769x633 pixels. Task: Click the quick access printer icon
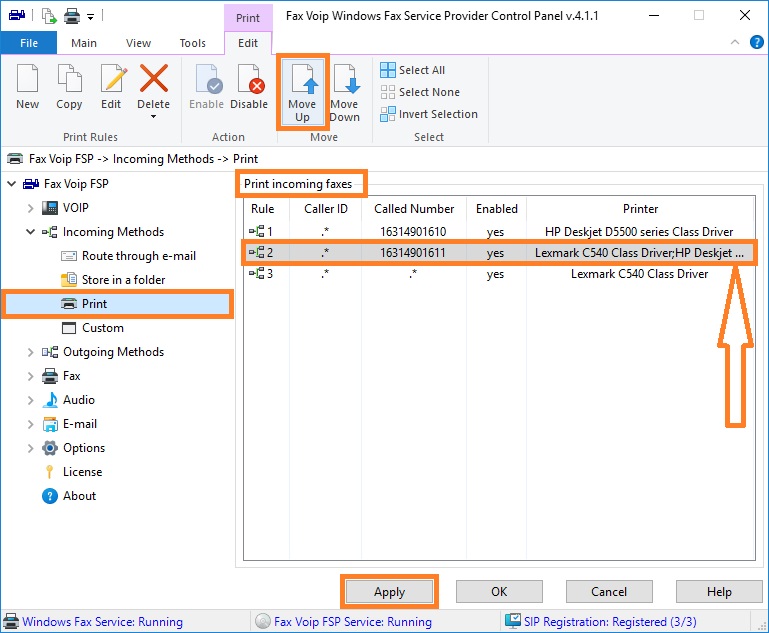pyautogui.click(x=72, y=16)
